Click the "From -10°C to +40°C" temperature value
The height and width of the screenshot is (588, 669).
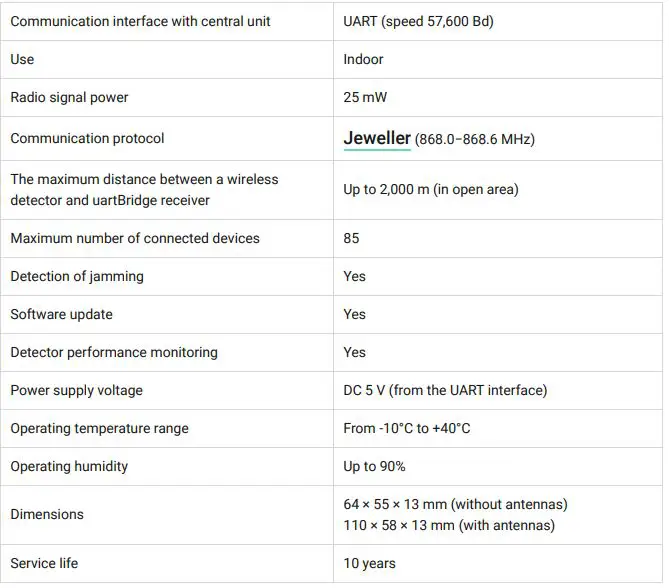tap(406, 428)
